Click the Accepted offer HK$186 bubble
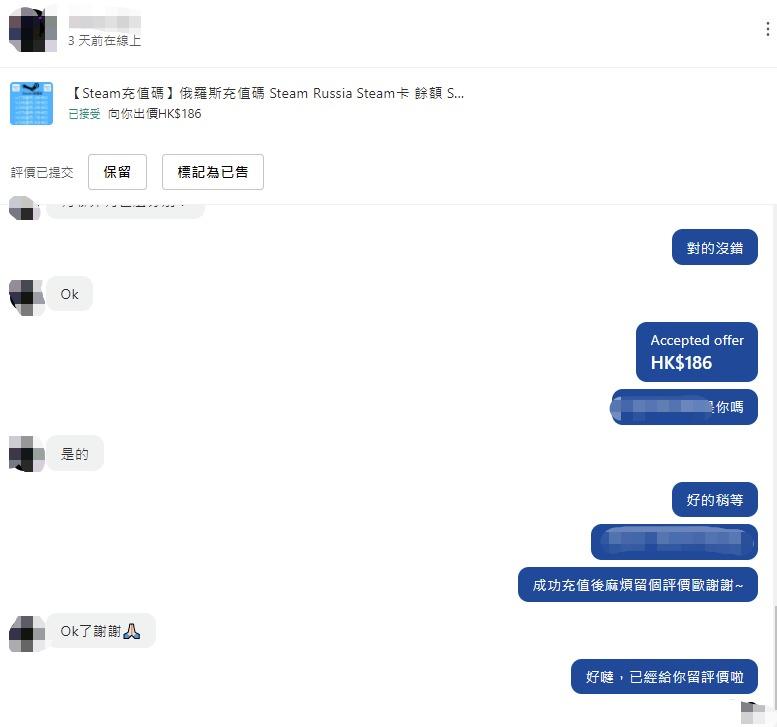 point(696,352)
